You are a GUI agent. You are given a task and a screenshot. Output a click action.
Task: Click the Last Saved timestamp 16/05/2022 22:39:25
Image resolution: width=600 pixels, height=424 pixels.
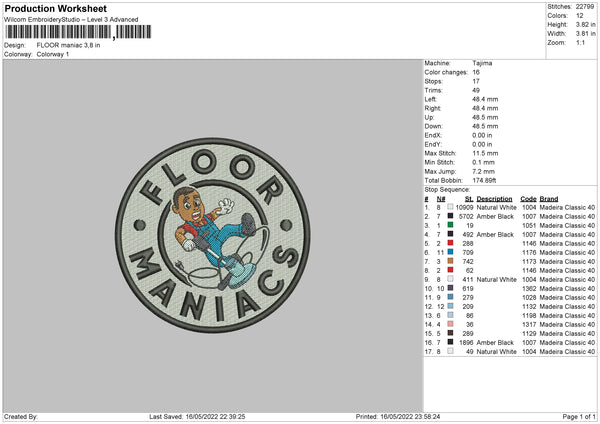(215, 417)
